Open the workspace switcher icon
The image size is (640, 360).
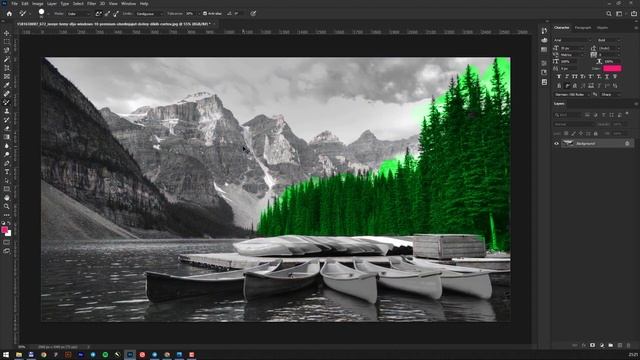620,13
